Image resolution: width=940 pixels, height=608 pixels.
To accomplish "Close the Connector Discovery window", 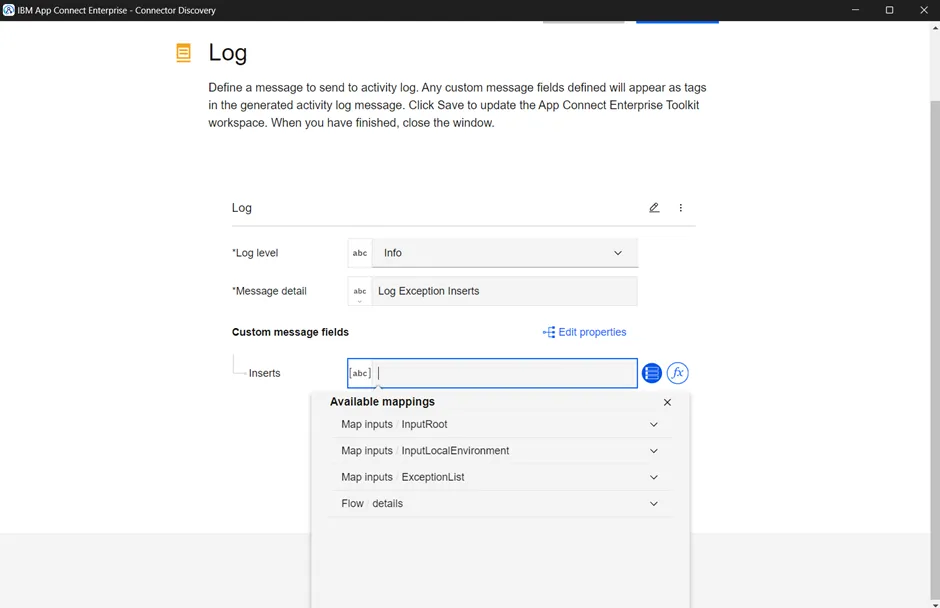I will (924, 10).
